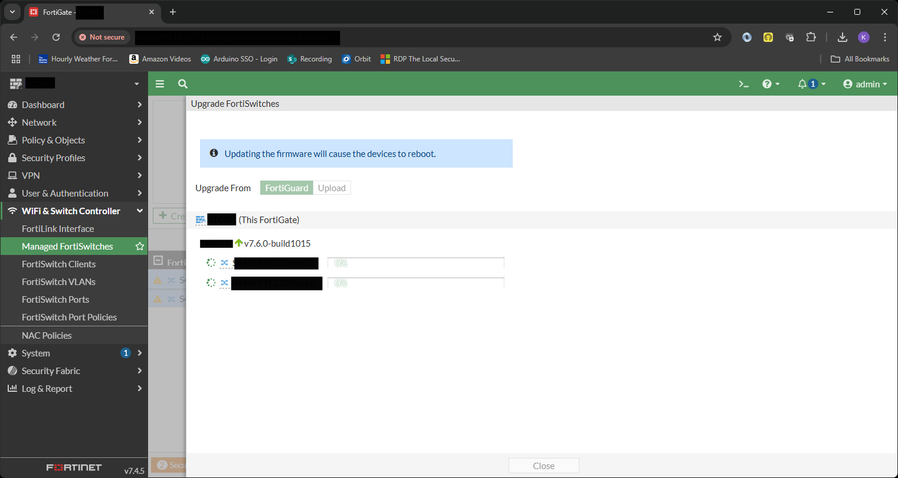Reload the page in Chrome

56,37
